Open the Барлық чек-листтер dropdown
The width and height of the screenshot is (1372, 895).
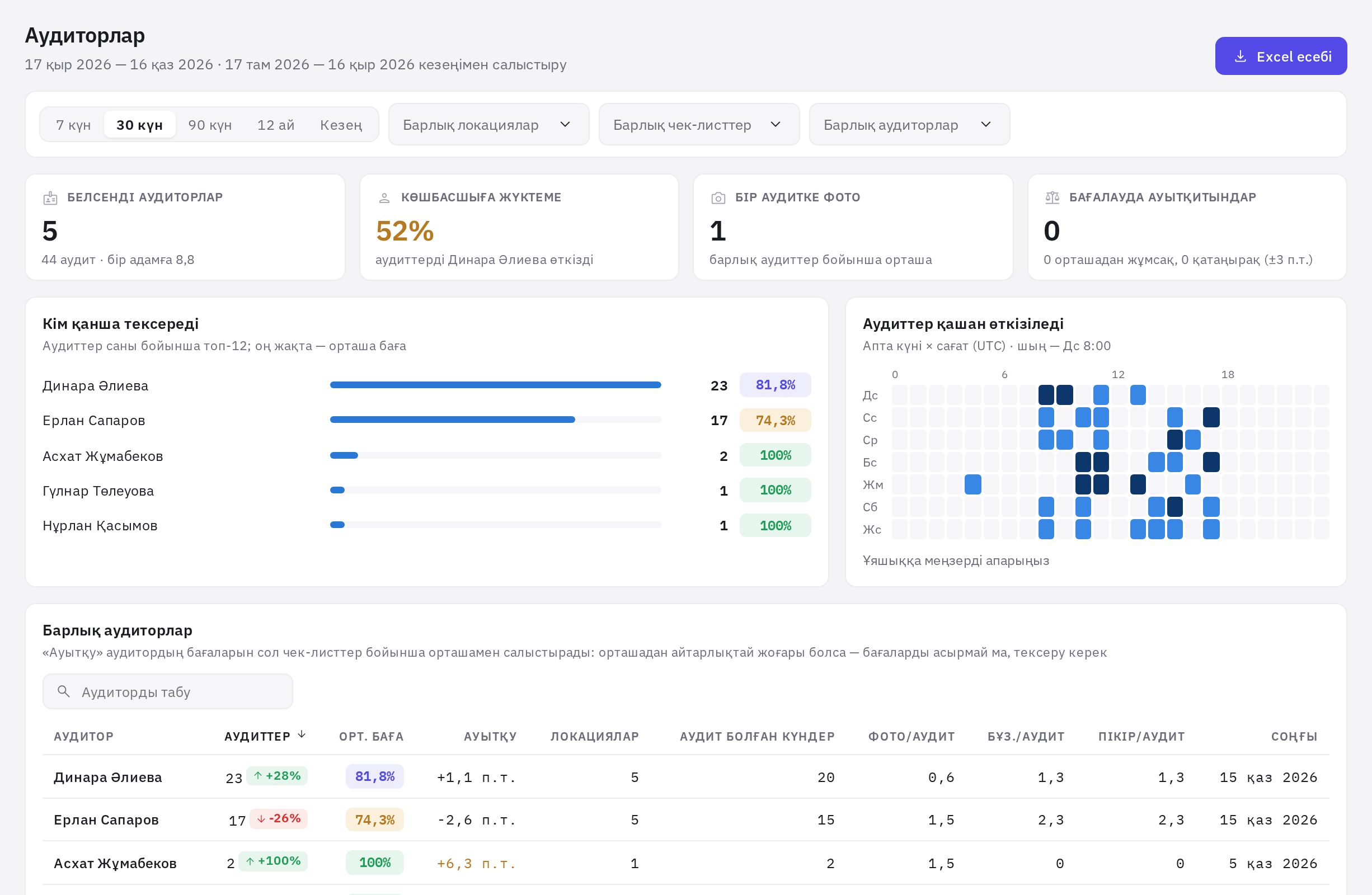[x=699, y=125]
